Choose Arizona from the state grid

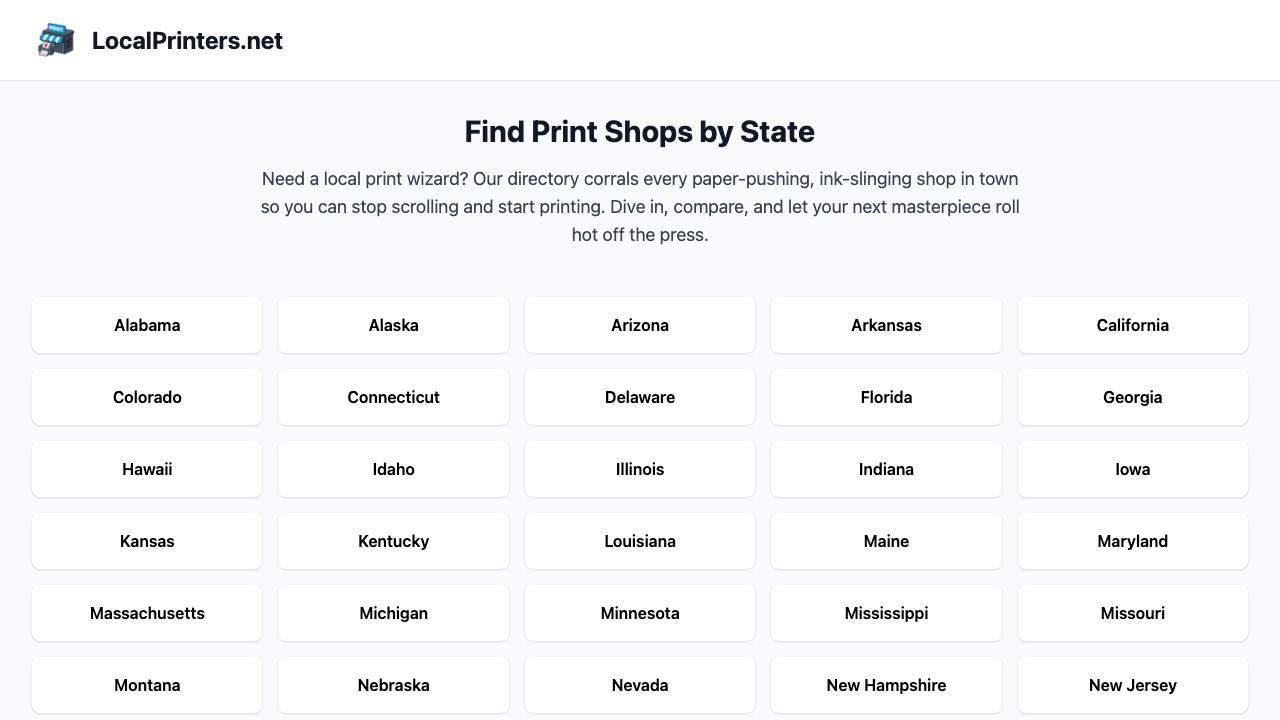[x=640, y=325]
